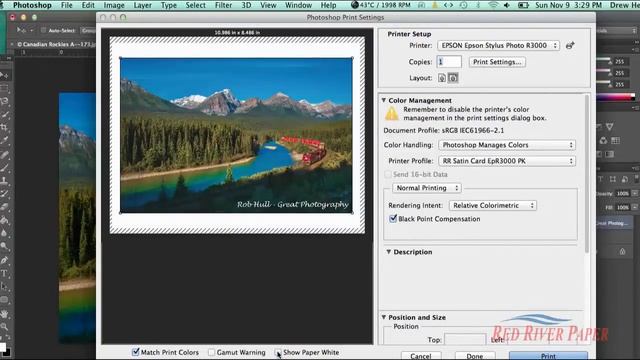Open the Opacity dropdown in Layers panel

tap(635, 193)
